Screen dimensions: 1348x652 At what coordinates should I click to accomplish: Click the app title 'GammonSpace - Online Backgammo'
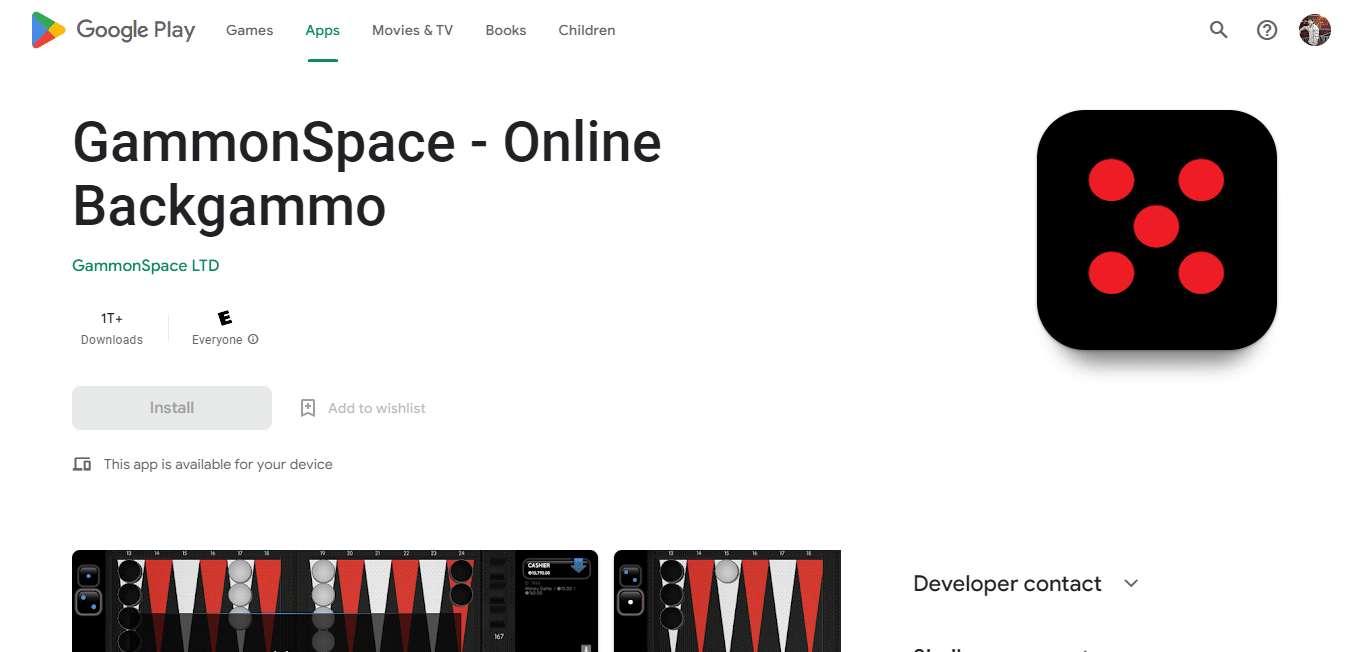[x=367, y=175]
